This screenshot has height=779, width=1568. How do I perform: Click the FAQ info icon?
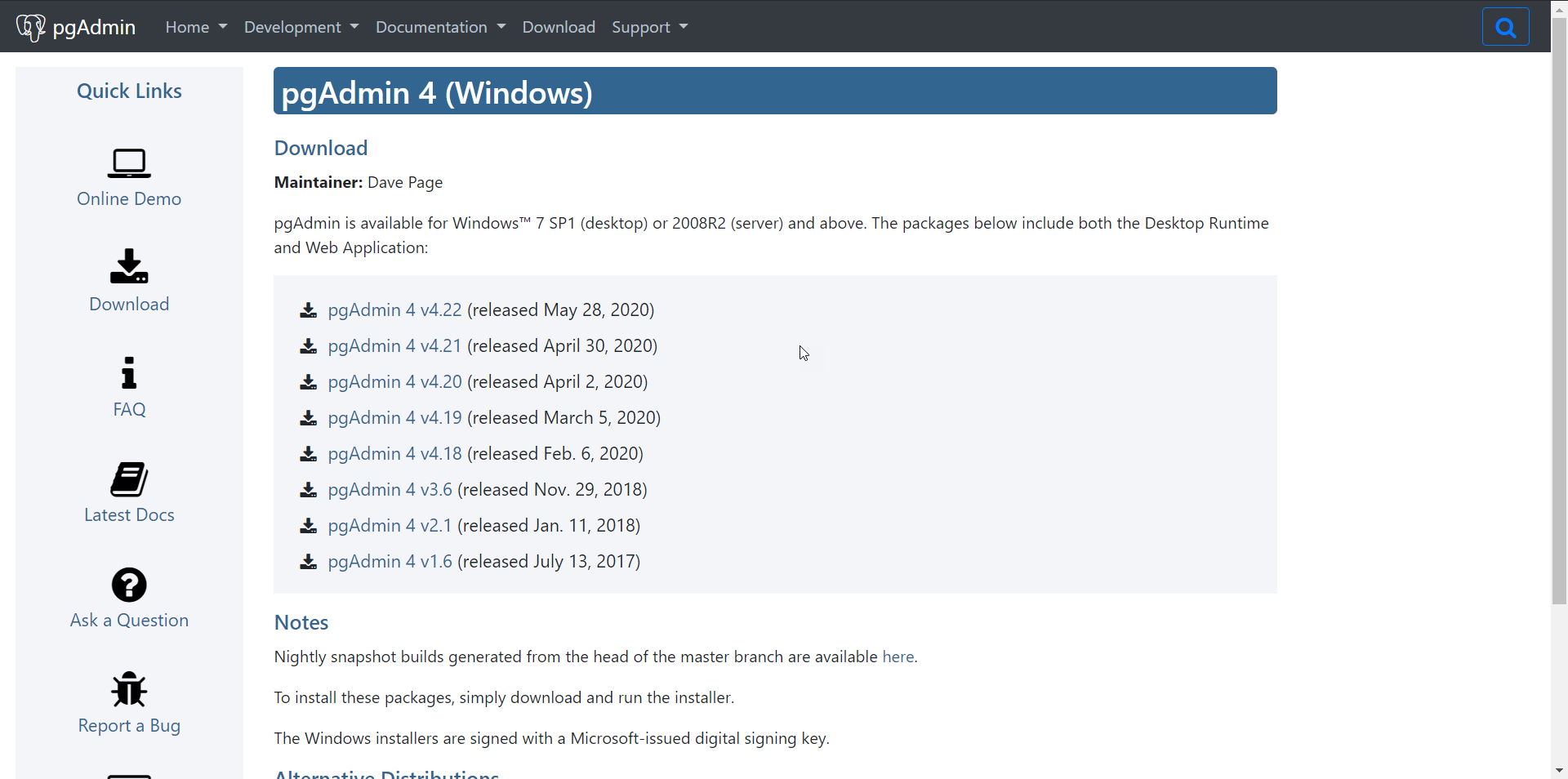click(128, 373)
